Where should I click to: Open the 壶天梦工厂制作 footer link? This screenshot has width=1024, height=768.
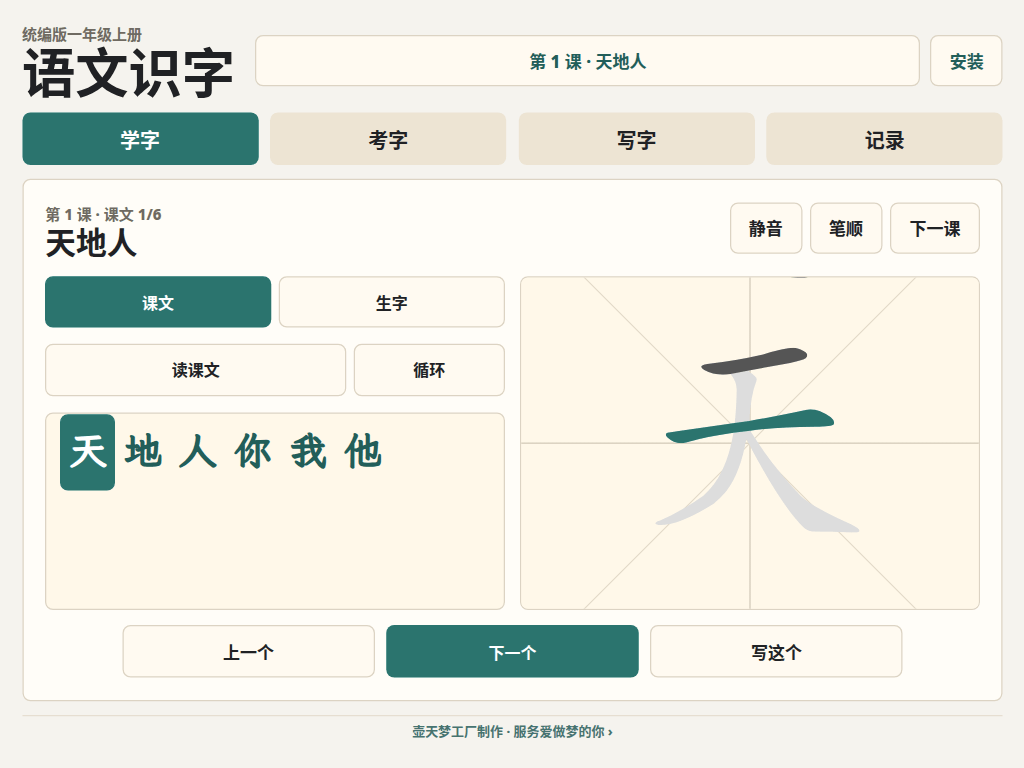pyautogui.click(x=512, y=731)
